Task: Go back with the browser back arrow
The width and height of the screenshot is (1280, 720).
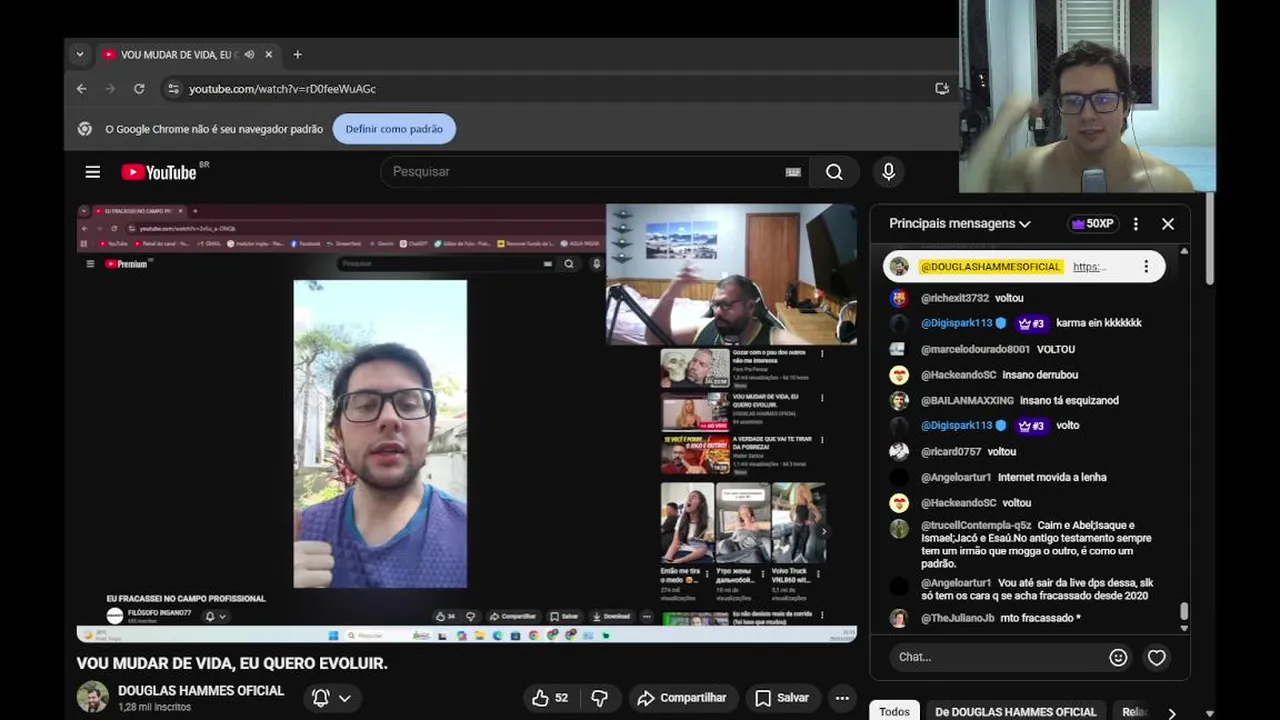Action: (x=82, y=89)
